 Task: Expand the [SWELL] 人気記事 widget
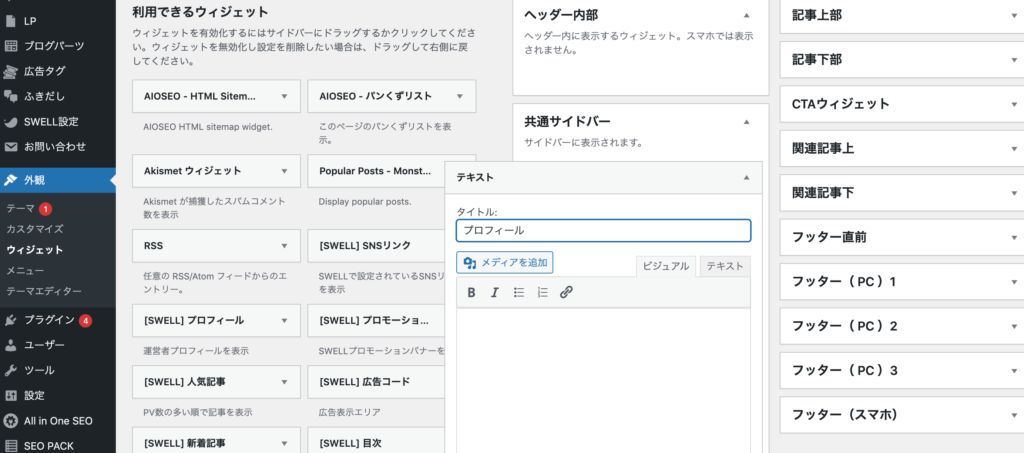pos(283,382)
